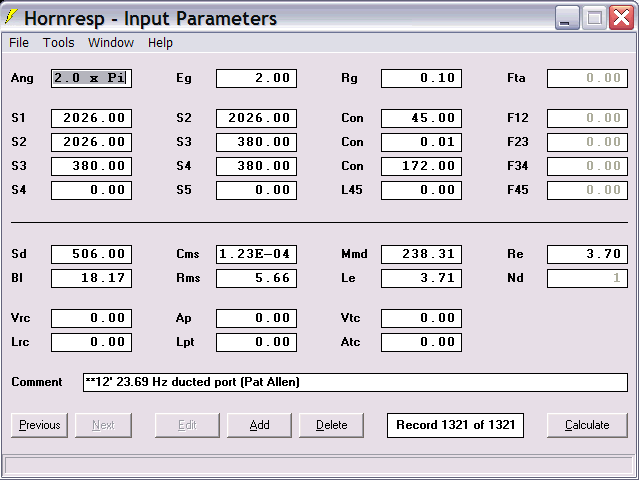The height and width of the screenshot is (480, 639).
Task: Select the Le field with 3.71
Action: pos(421,278)
